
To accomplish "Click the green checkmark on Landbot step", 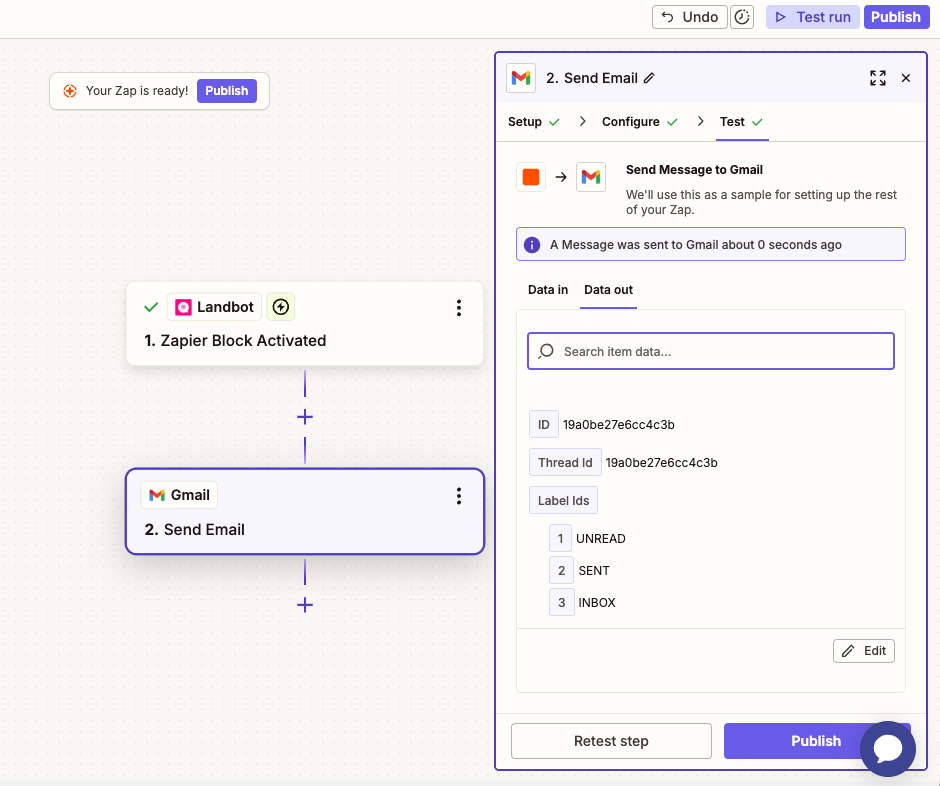I will 151,308.
